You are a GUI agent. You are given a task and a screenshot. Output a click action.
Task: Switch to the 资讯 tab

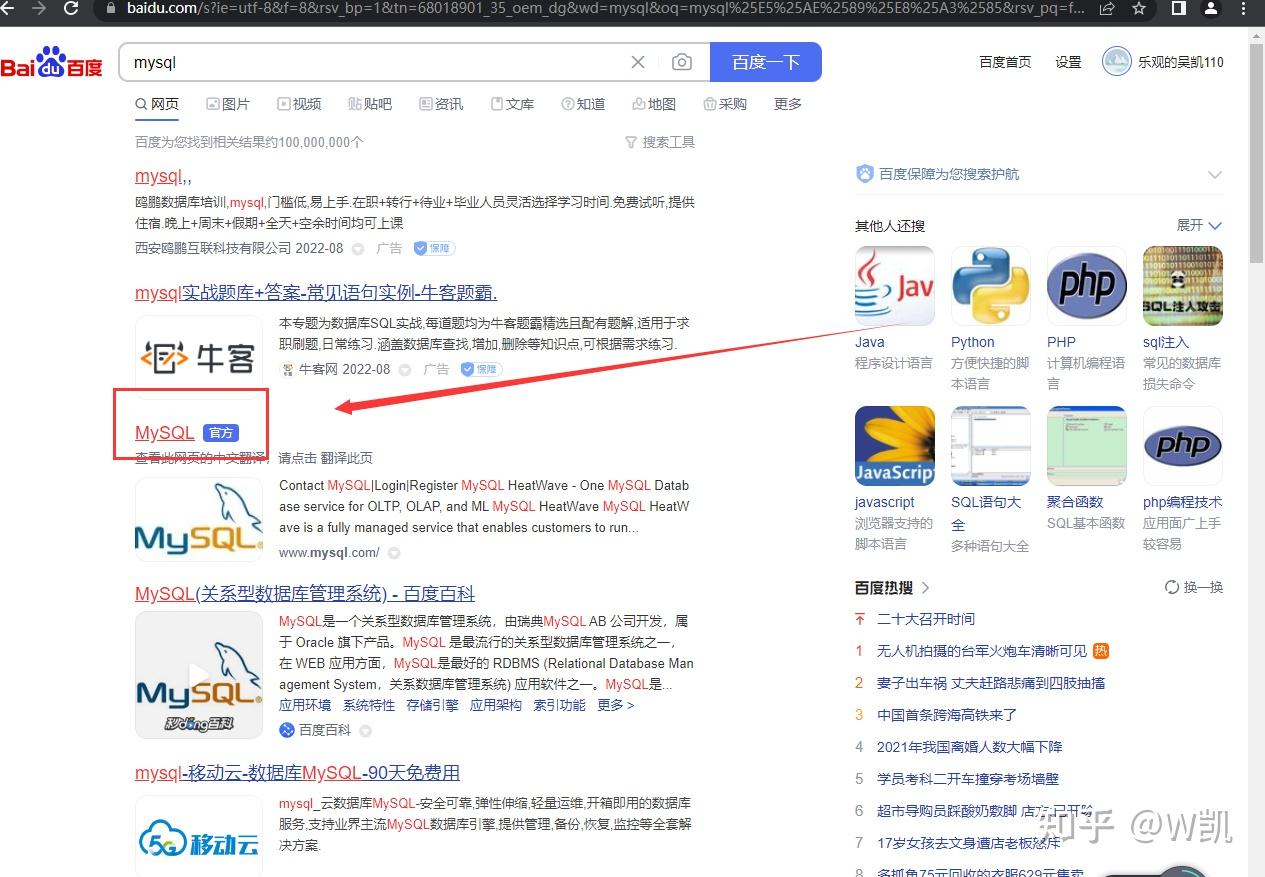click(441, 104)
